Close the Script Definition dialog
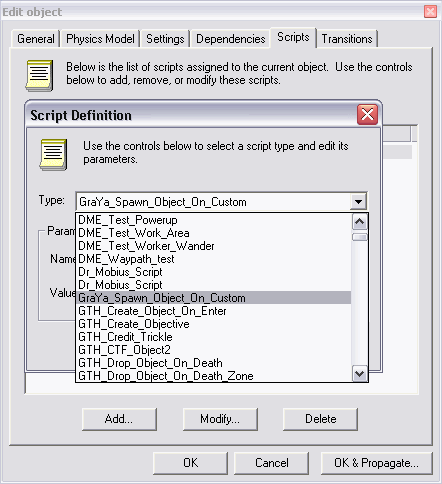442x484 pixels. (367, 115)
